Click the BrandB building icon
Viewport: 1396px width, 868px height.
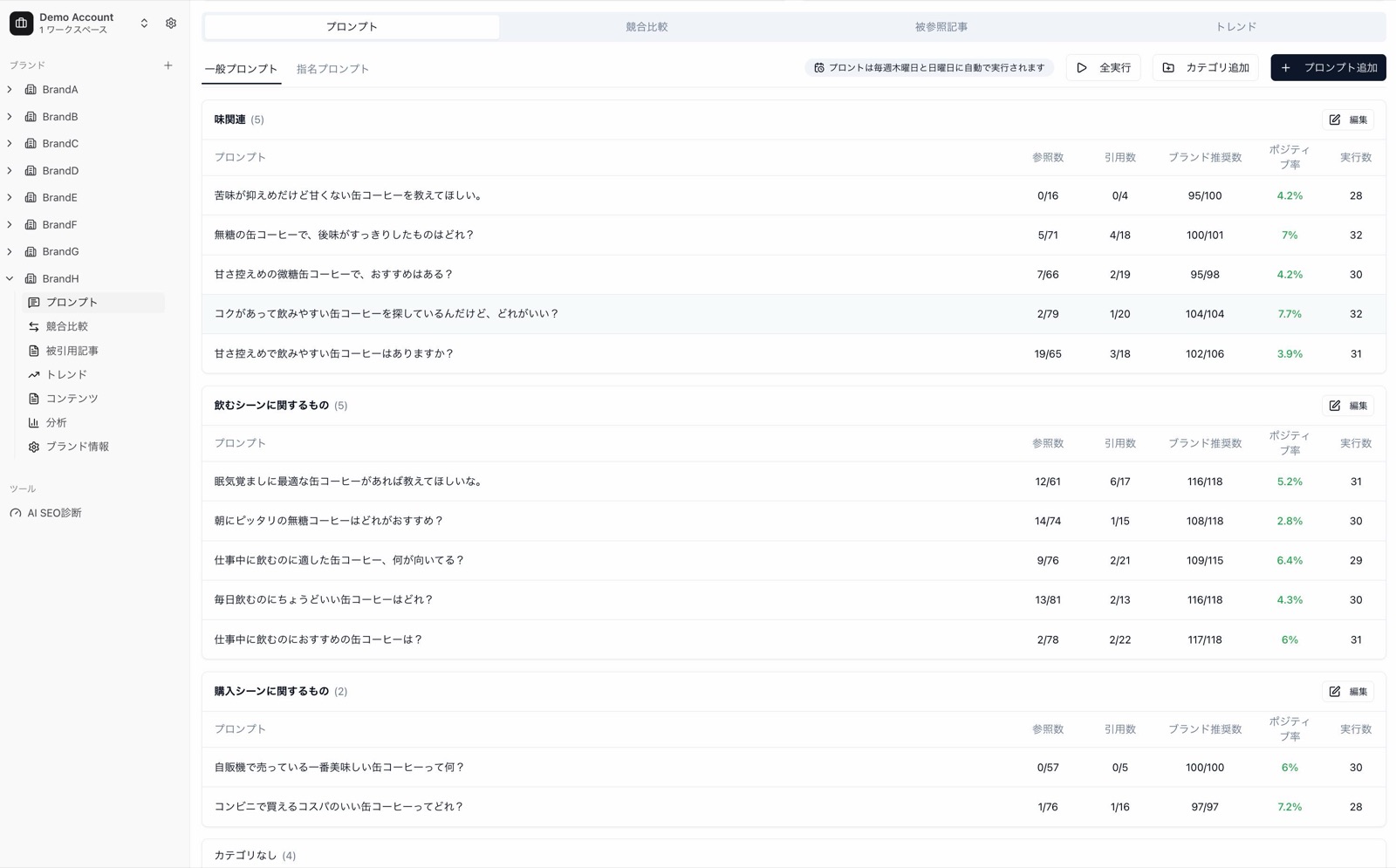coord(31,117)
